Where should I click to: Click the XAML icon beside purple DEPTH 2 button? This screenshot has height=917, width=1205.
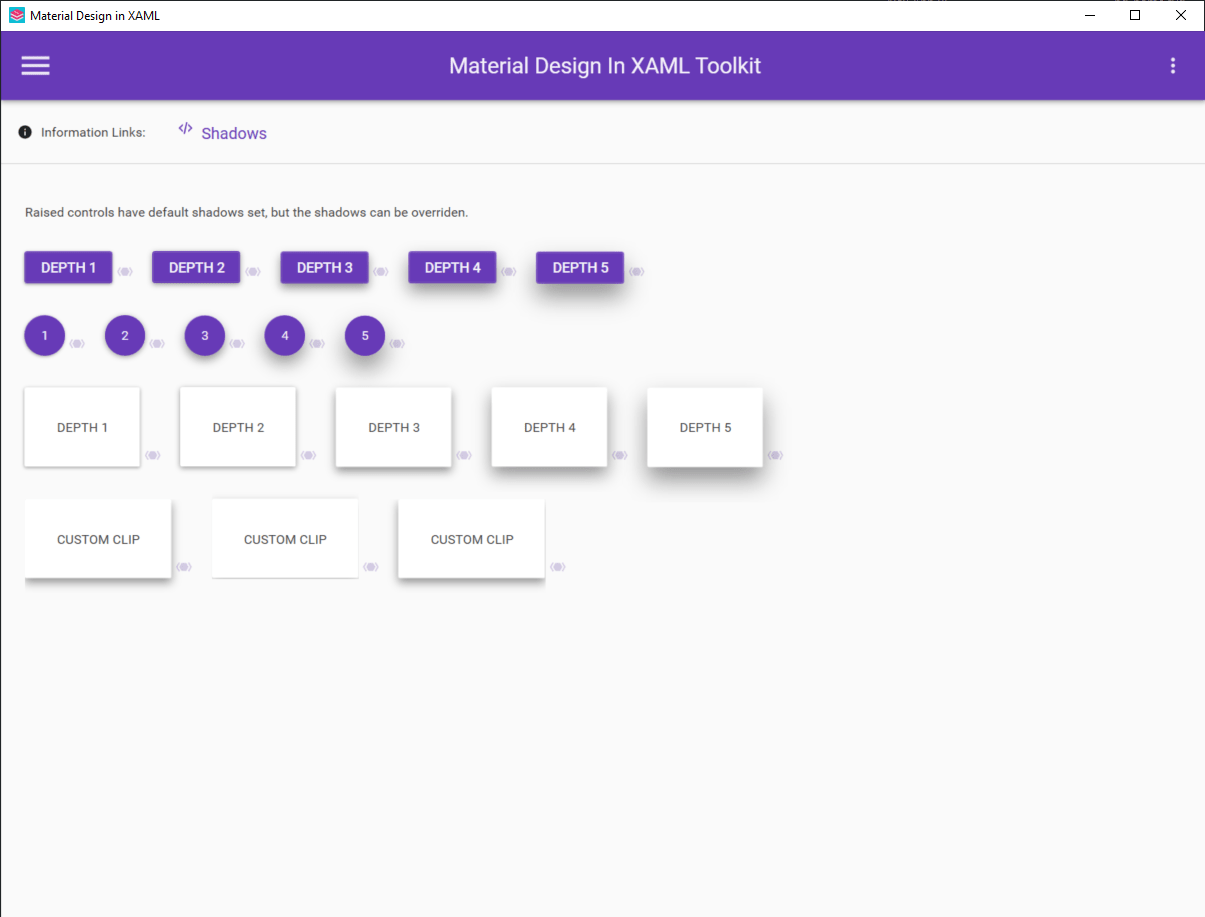tap(253, 272)
